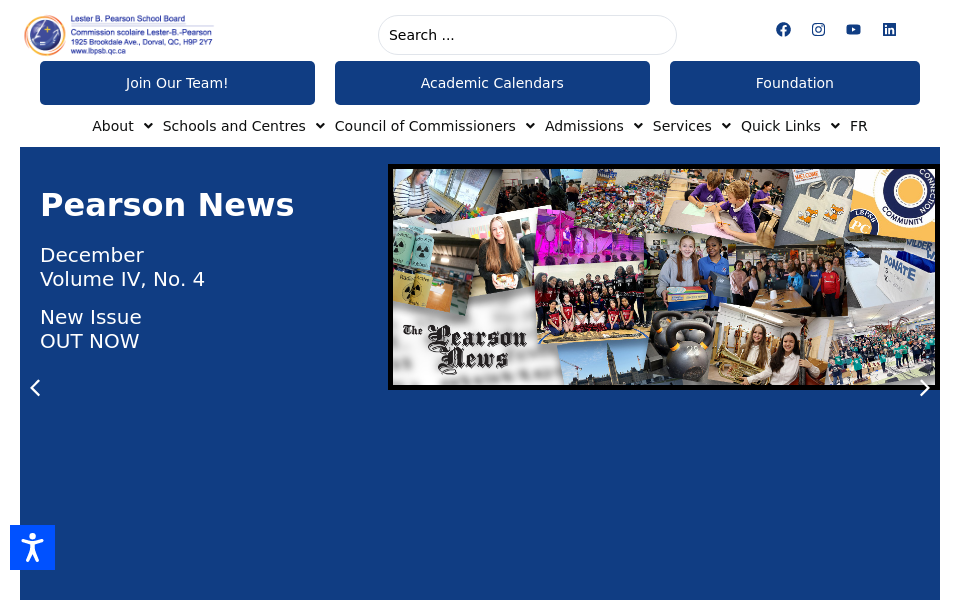
Task: Expand the Admissions menu chevron
Action: [638, 126]
